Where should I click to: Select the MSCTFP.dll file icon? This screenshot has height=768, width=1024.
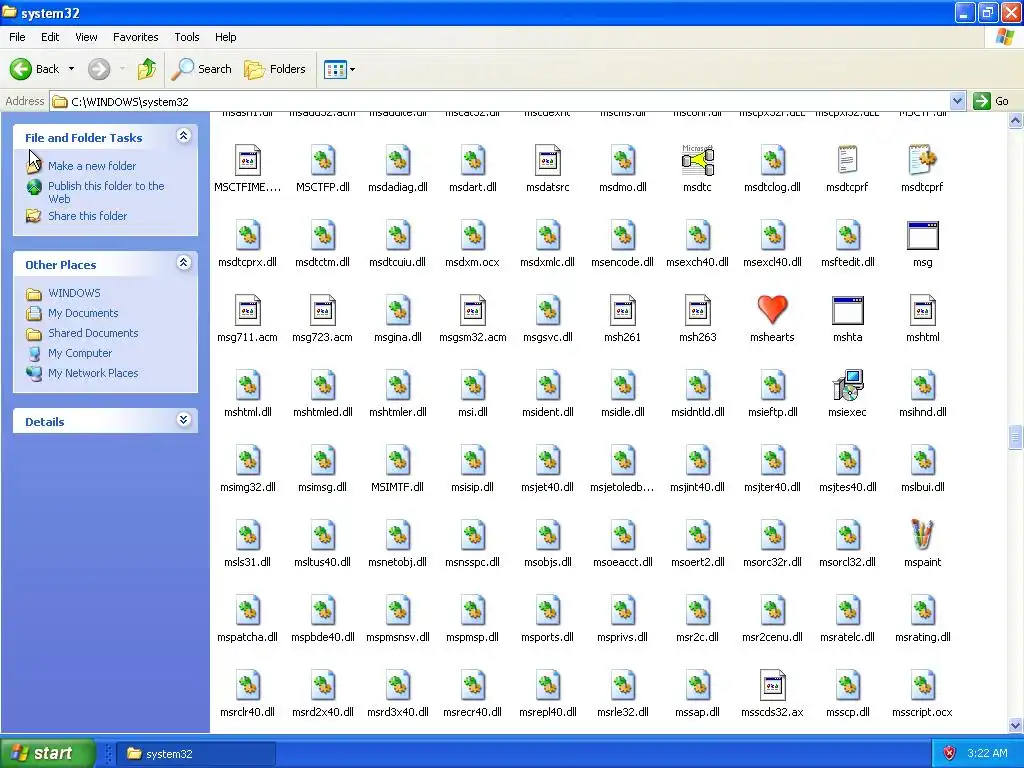tap(323, 160)
